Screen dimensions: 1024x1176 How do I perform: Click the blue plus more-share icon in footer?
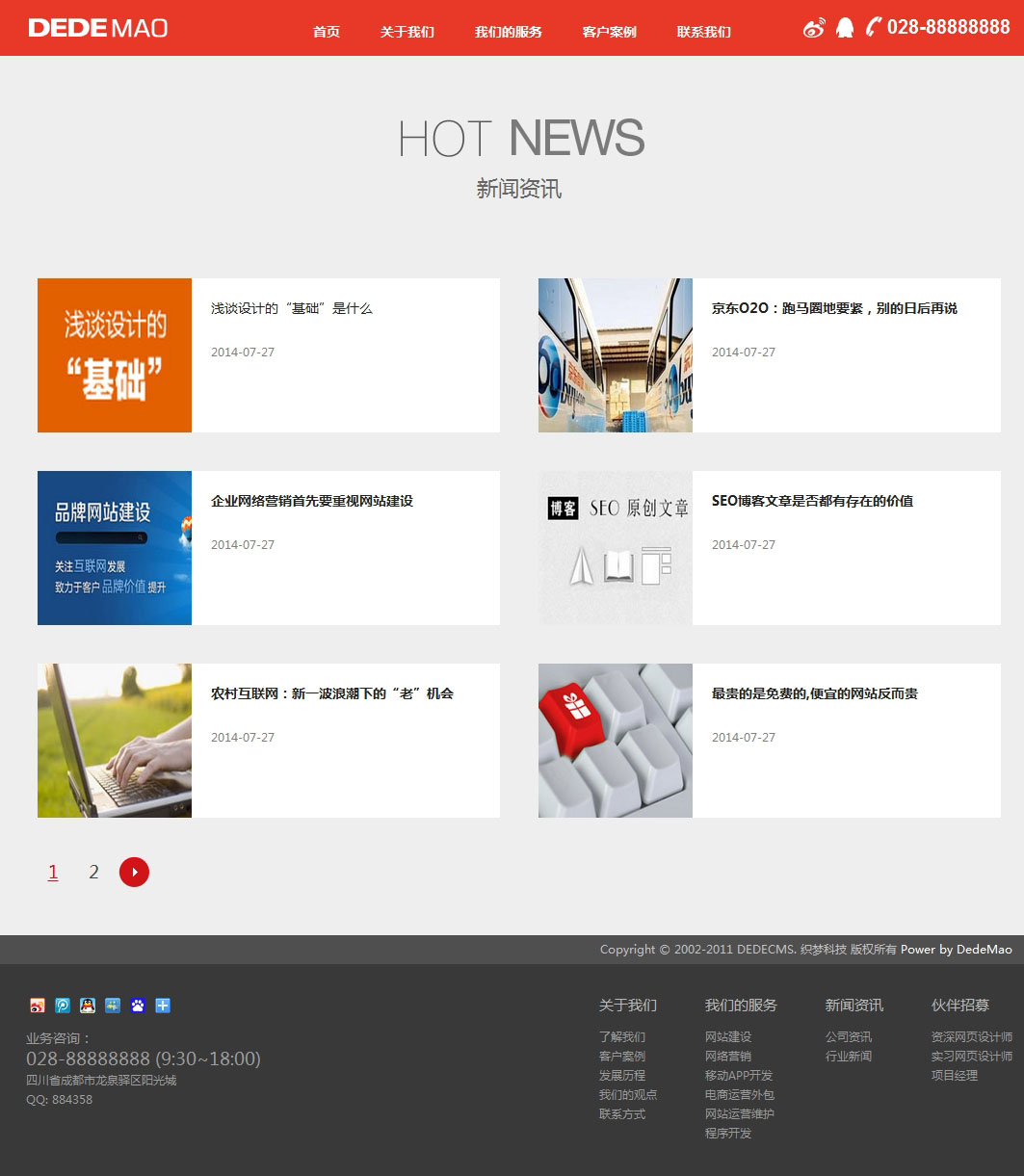click(163, 1006)
